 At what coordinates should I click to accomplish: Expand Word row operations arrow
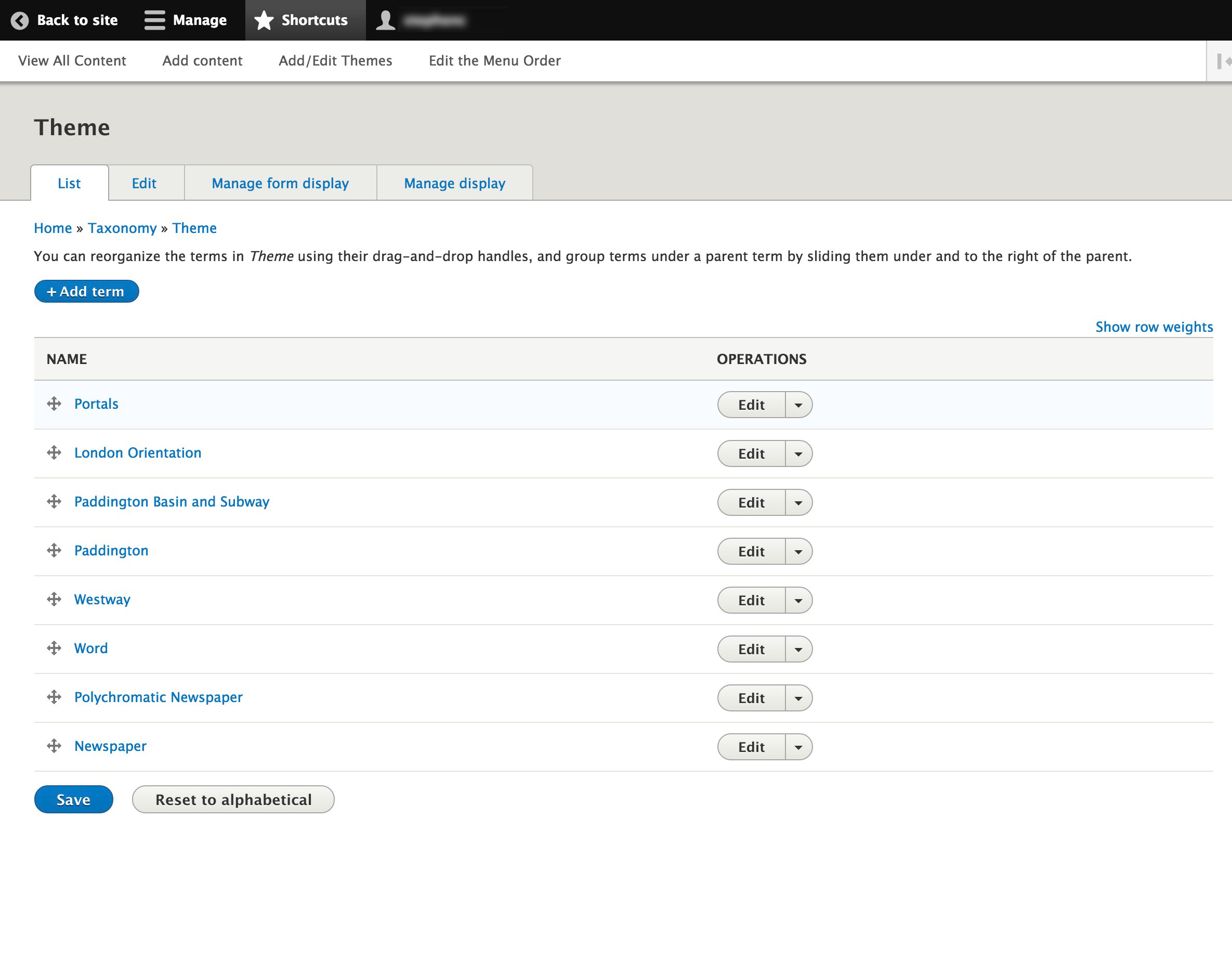tap(798, 650)
